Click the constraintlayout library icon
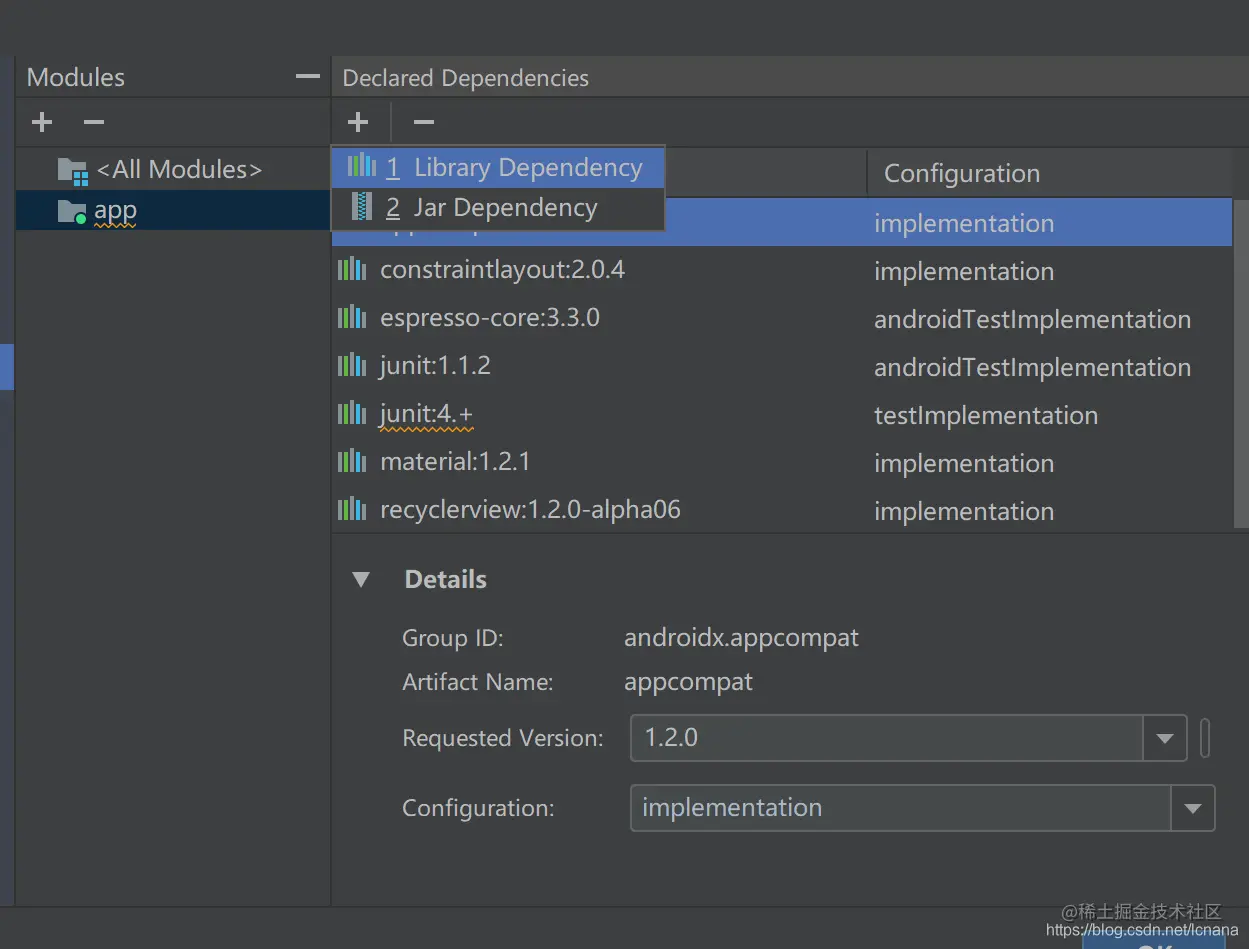Image resolution: width=1249 pixels, height=949 pixels. (x=352, y=270)
